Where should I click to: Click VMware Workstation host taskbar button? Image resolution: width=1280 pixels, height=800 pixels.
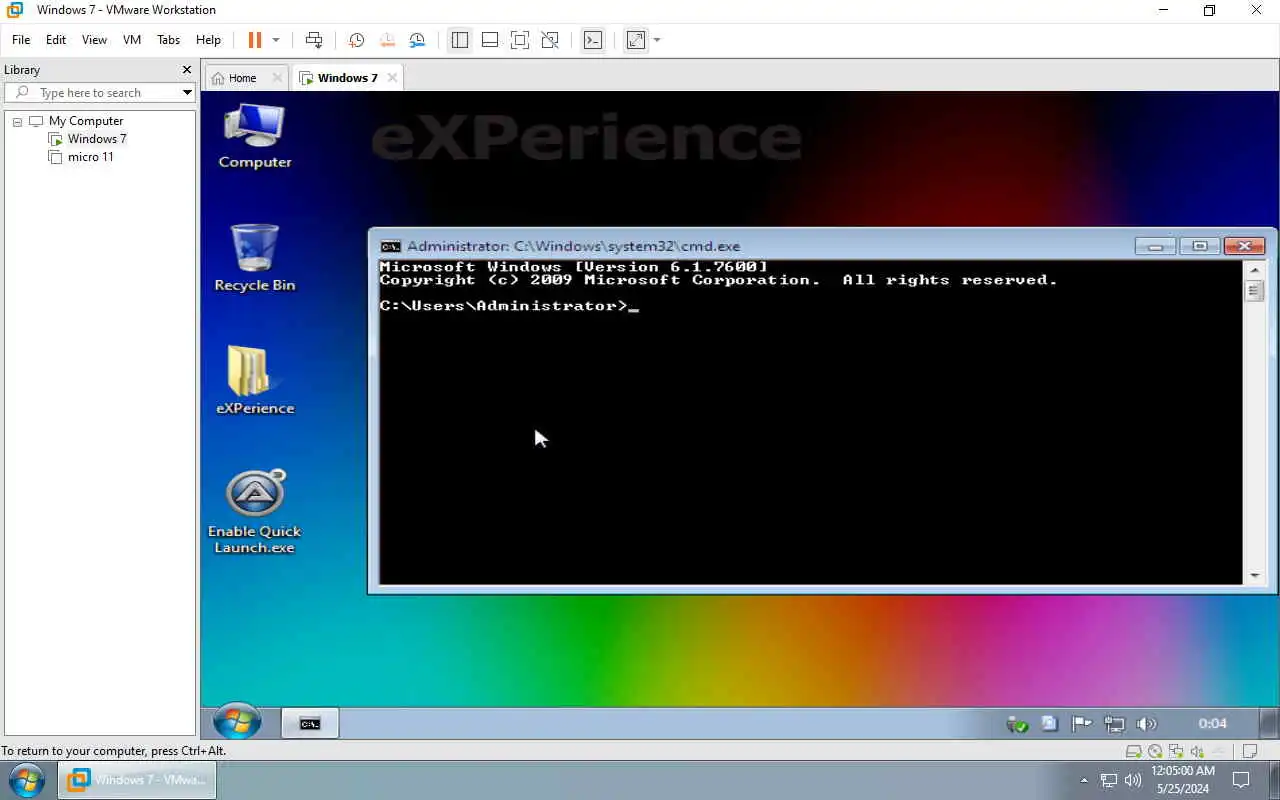(137, 780)
